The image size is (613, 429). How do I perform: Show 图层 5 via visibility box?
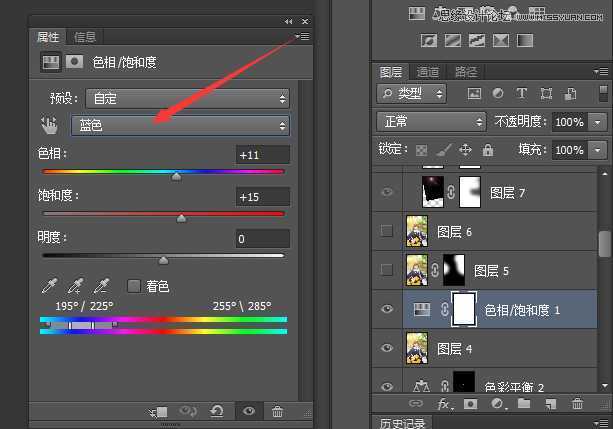(387, 269)
